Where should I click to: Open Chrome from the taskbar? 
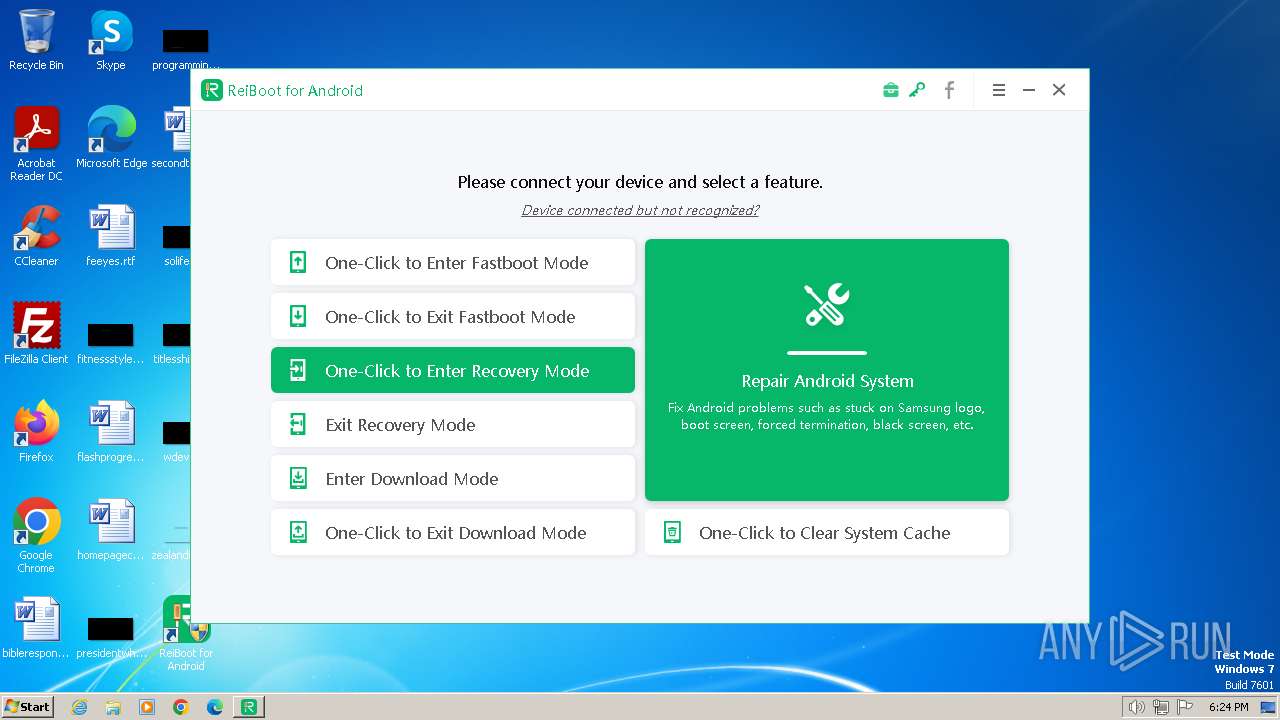(181, 707)
